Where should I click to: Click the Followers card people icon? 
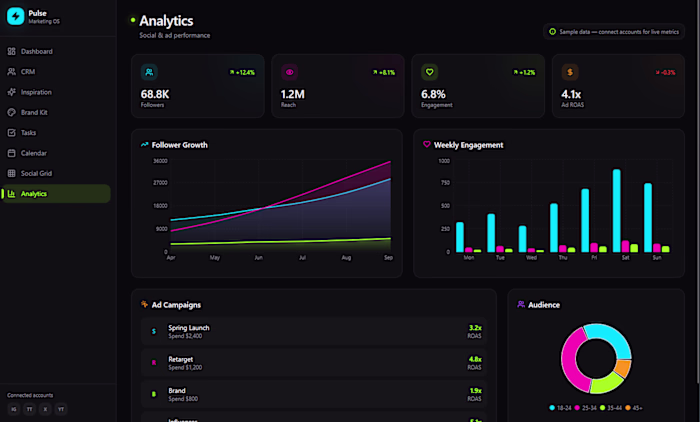149,72
